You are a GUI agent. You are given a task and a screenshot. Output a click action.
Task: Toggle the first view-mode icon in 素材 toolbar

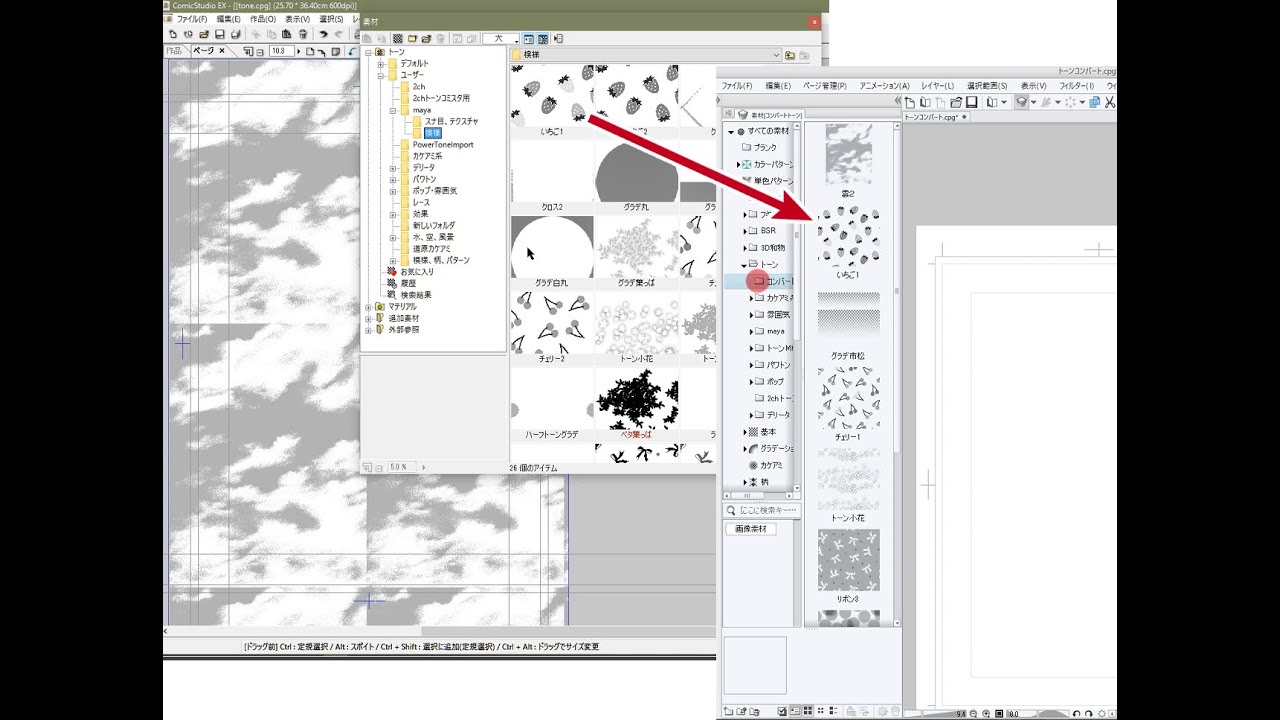coord(529,39)
